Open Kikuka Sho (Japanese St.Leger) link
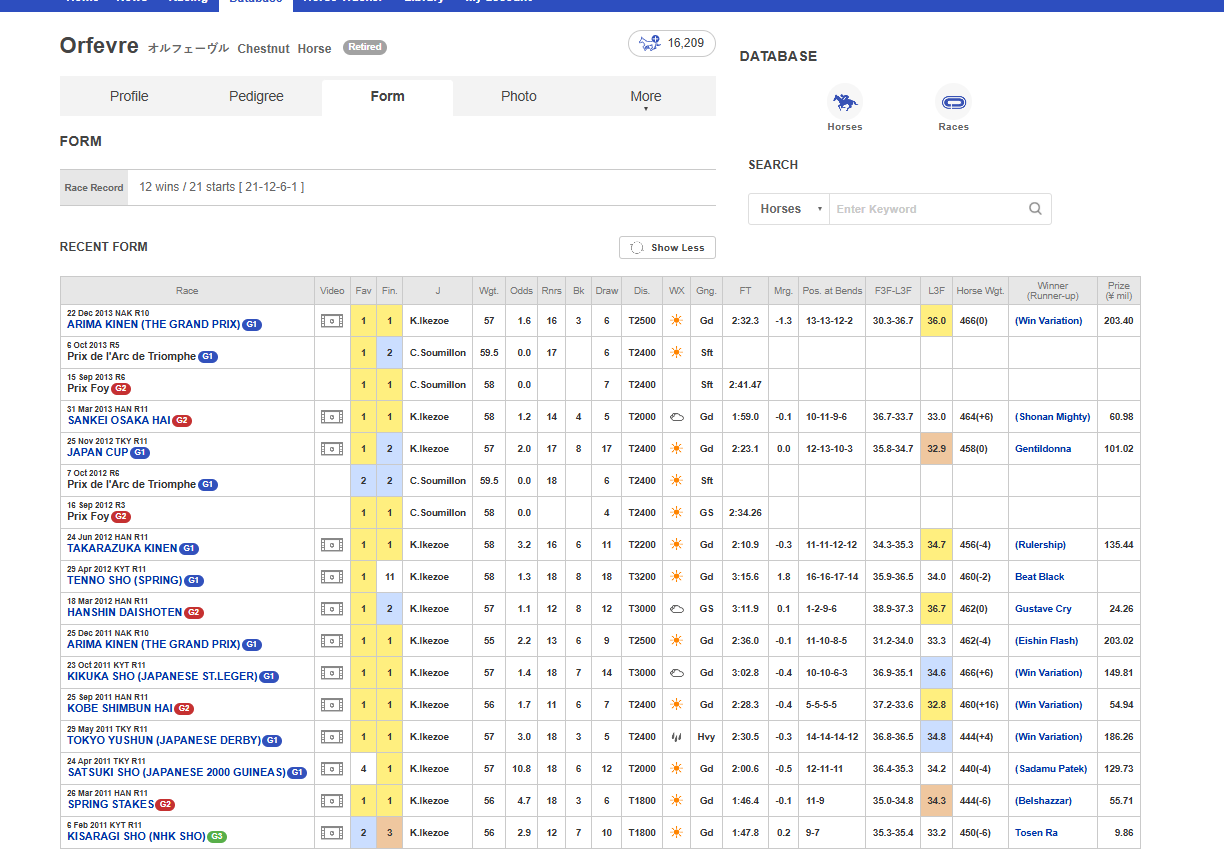Screen dimensions: 1224x849 pyautogui.click(x=162, y=677)
